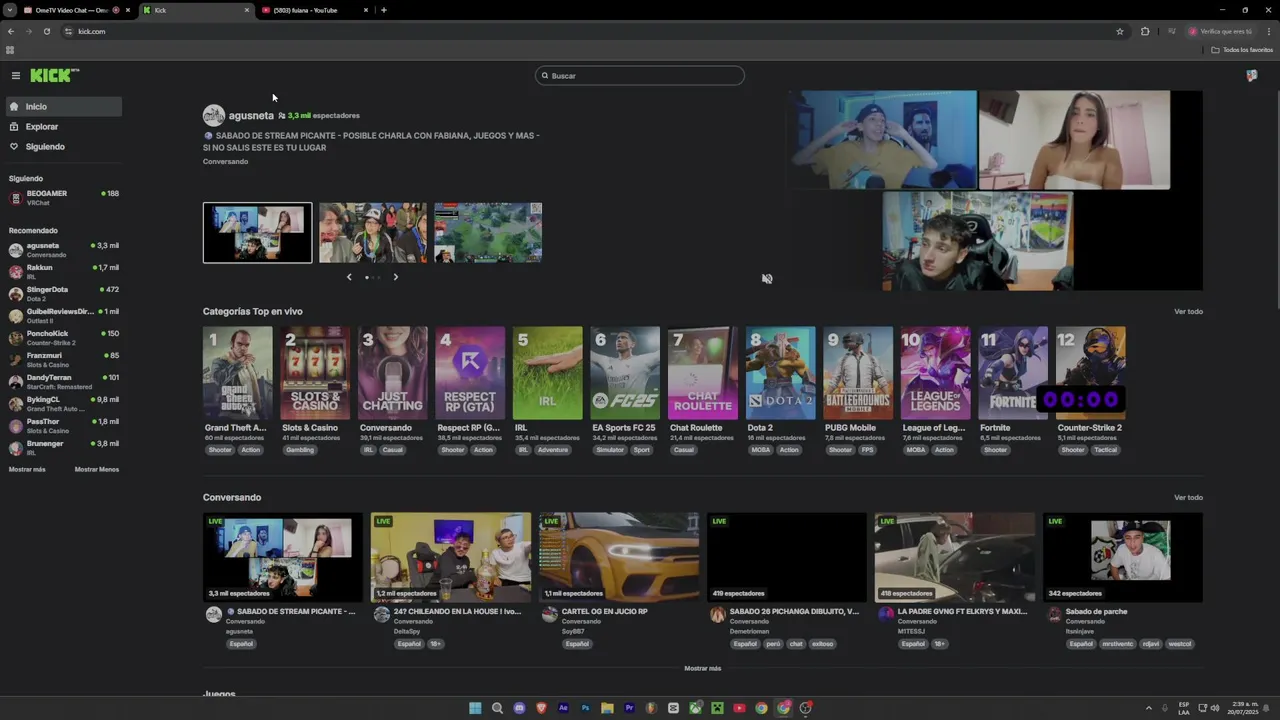Open the League of Legends category card
Viewport: 1280px width, 720px height.
pos(936,373)
